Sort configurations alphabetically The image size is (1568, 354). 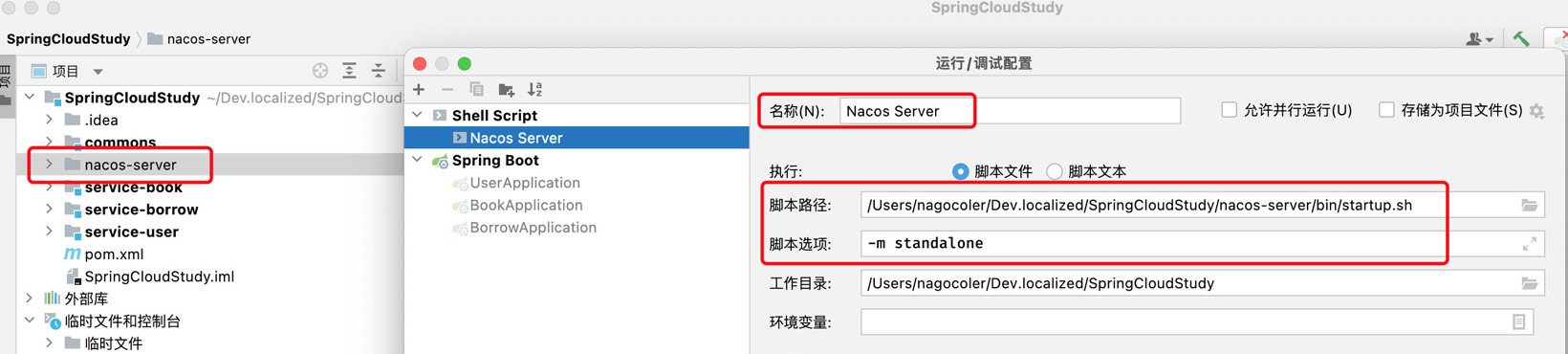coord(535,90)
